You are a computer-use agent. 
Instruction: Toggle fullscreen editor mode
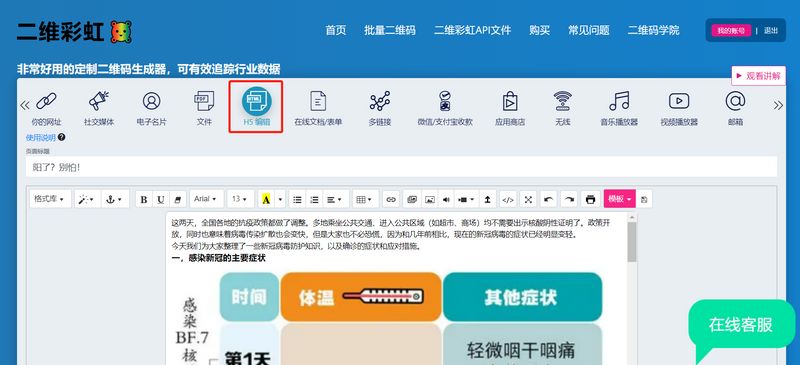[x=528, y=199]
